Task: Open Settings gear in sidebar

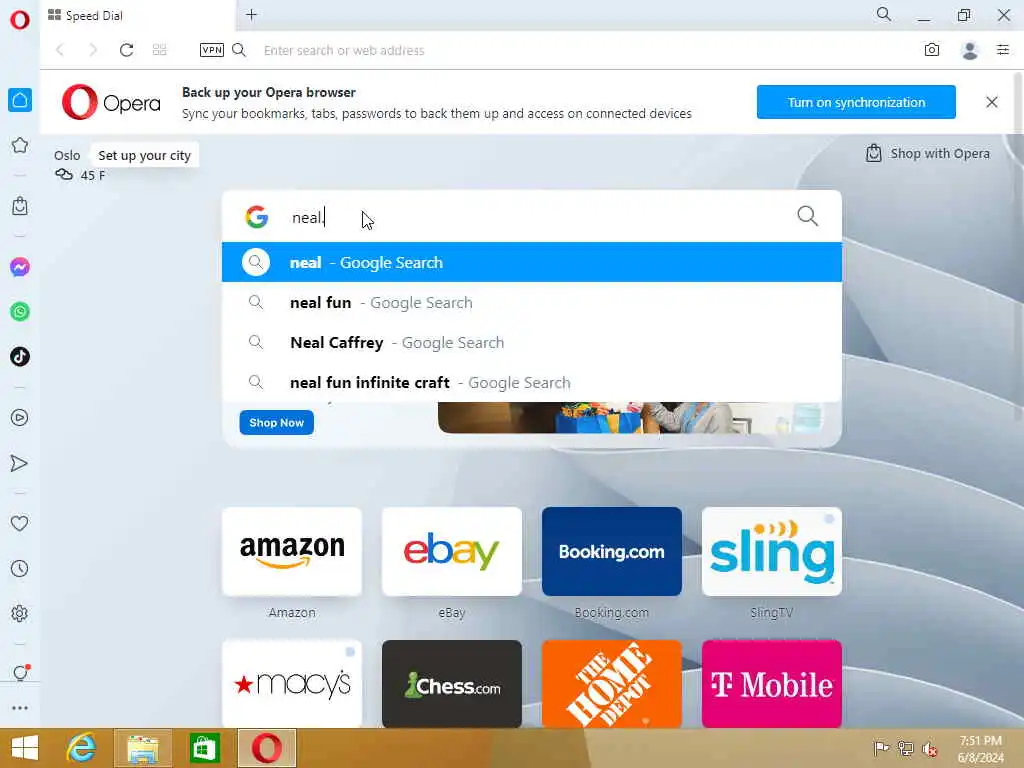Action: [20, 613]
